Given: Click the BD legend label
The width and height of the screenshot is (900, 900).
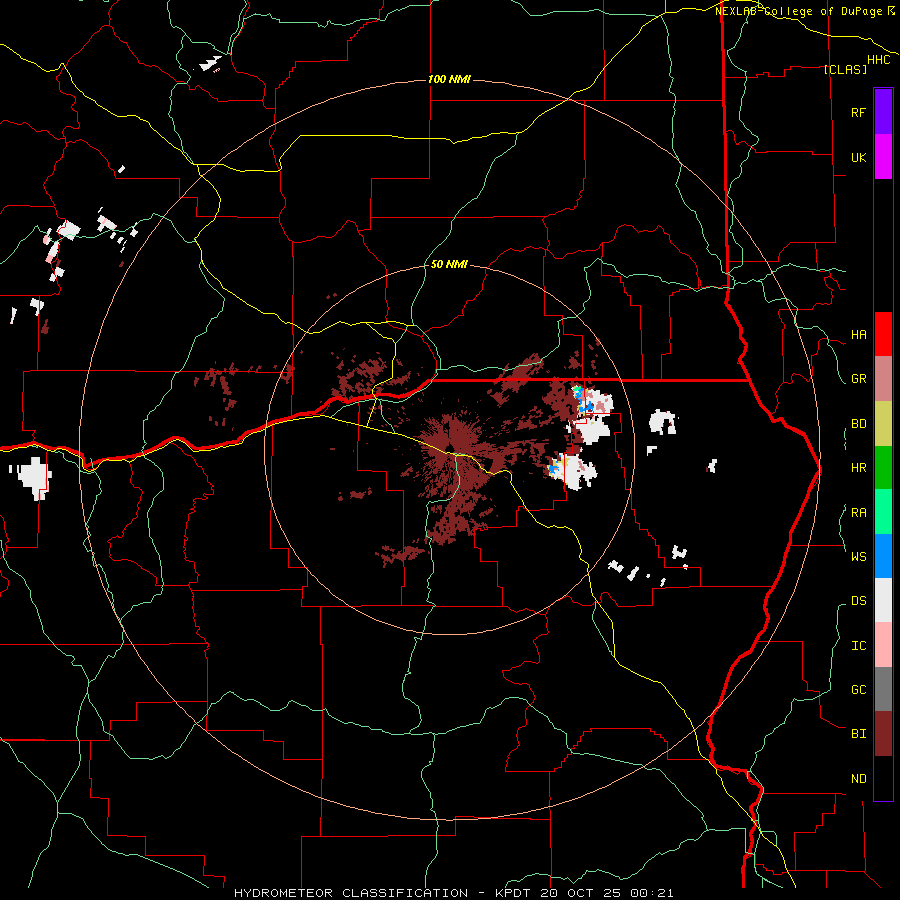Looking at the screenshot, I should 858,424.
